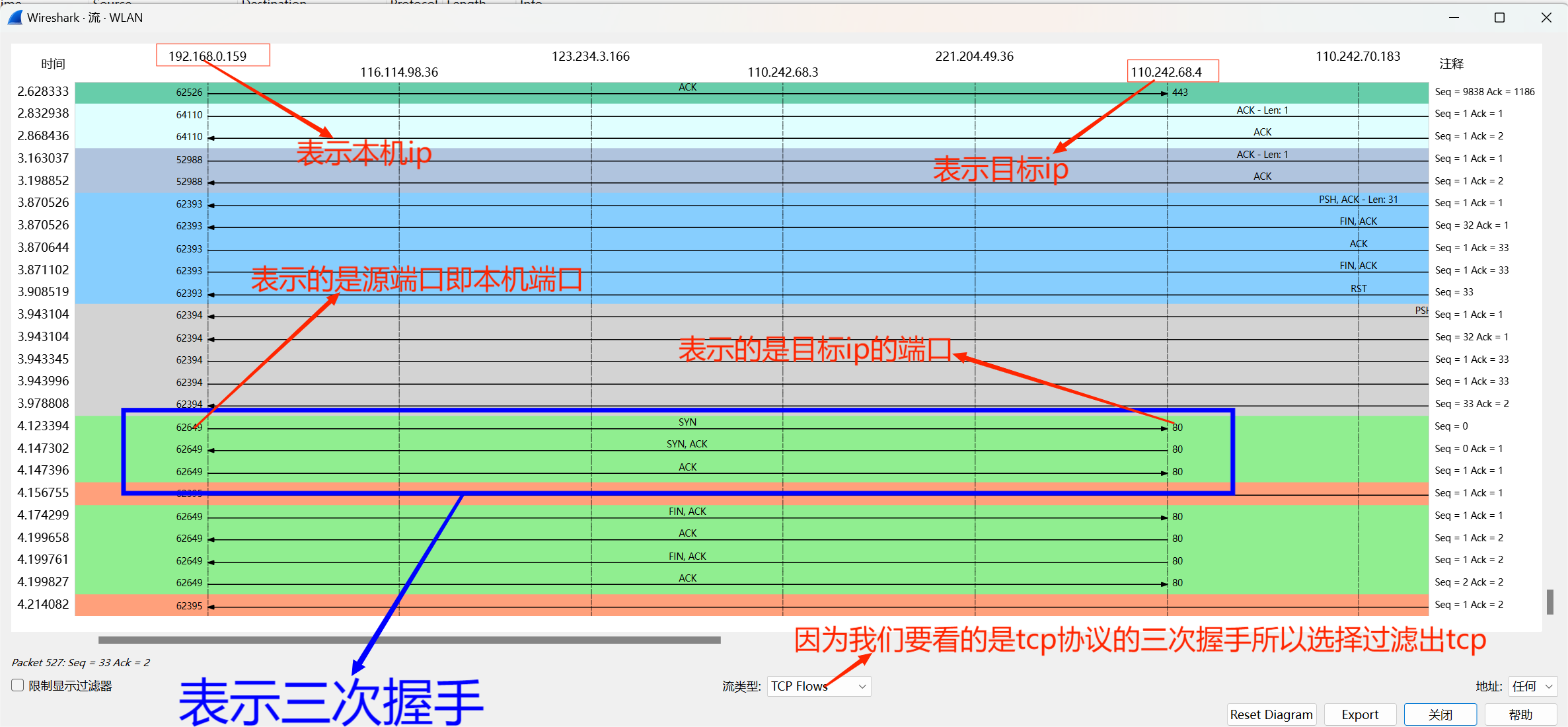The width and height of the screenshot is (1568, 727).
Task: Select the host column header 110.242.70.183
Action: (x=1358, y=56)
